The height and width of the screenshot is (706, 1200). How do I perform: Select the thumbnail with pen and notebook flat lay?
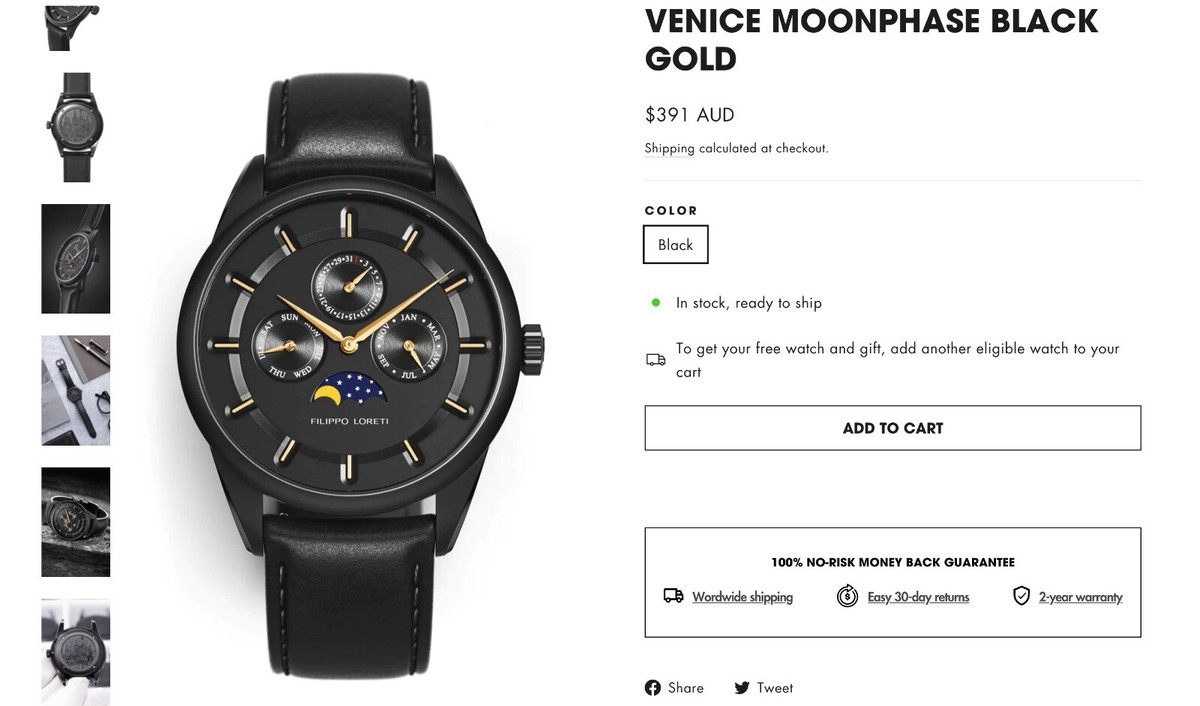(x=75, y=390)
